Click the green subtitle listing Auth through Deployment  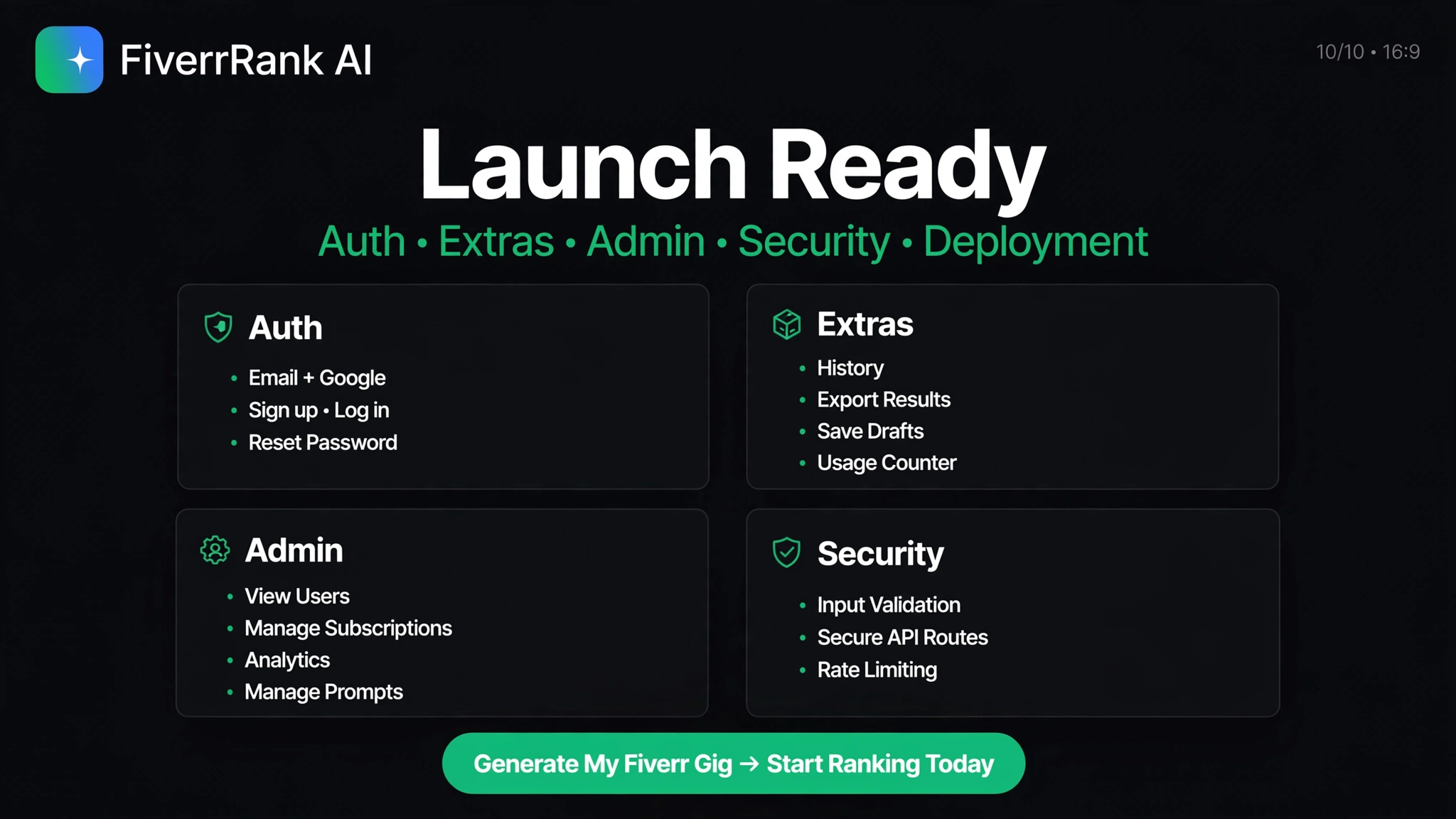point(733,242)
